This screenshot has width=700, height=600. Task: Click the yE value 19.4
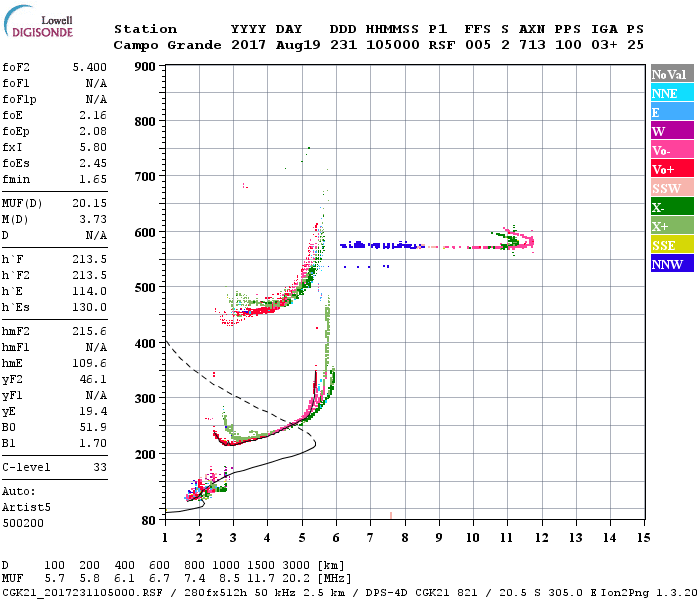click(x=93, y=411)
